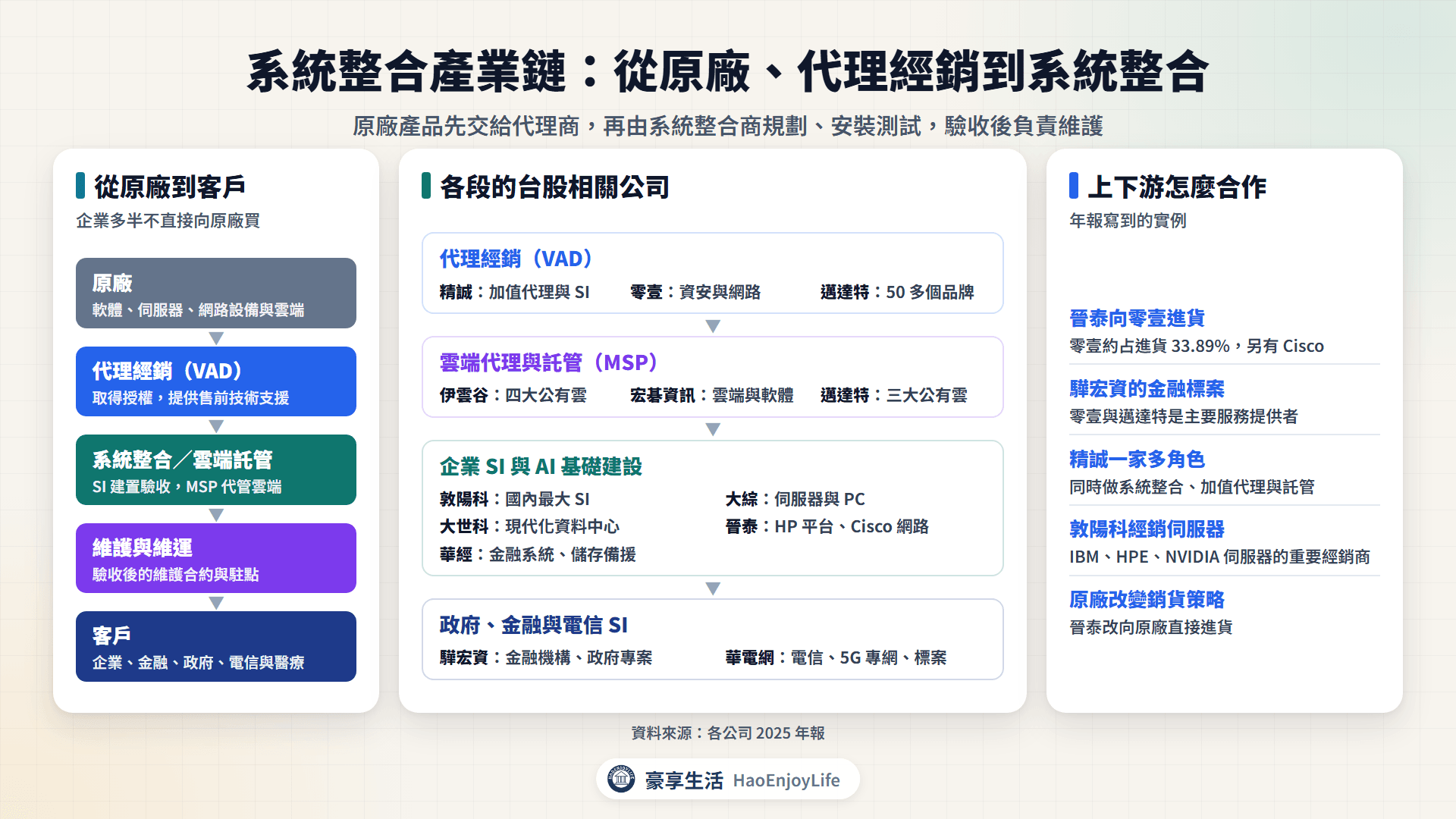Select the blue 代理經銷（VAD）flow box
Viewport: 1456px width, 819px height.
216,381
